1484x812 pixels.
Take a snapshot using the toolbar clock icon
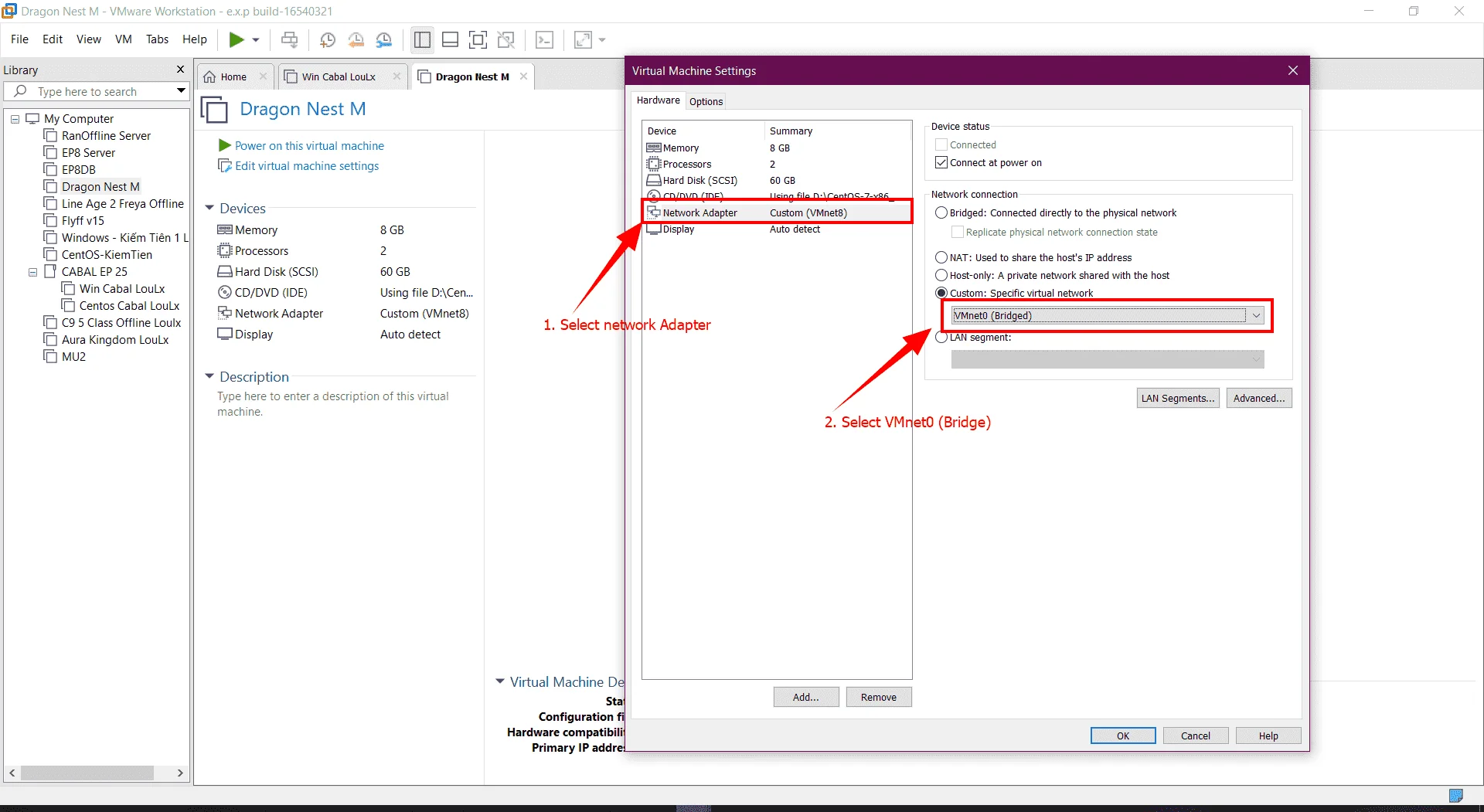click(328, 39)
